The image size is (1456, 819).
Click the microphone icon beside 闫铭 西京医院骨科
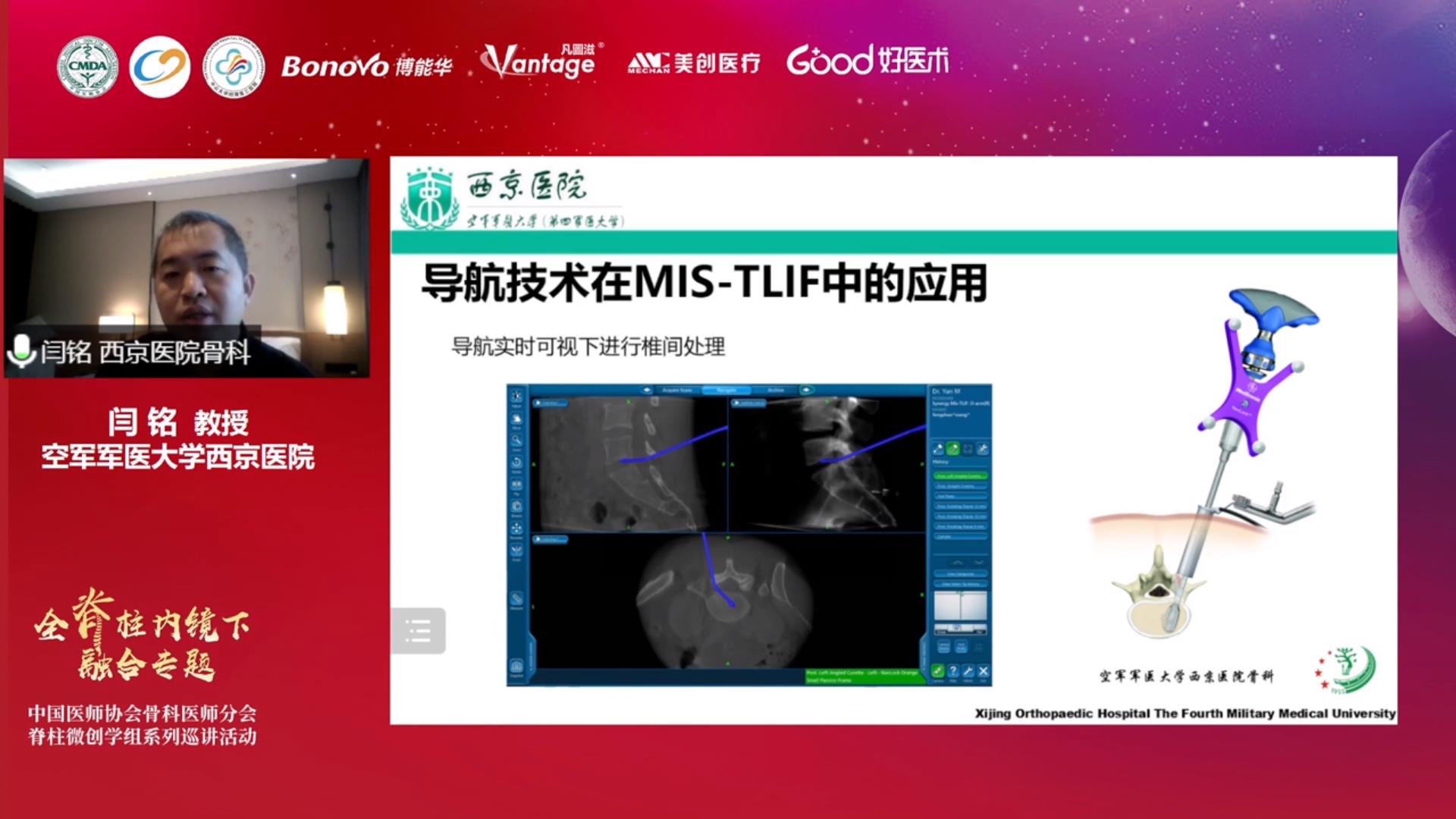point(21,352)
